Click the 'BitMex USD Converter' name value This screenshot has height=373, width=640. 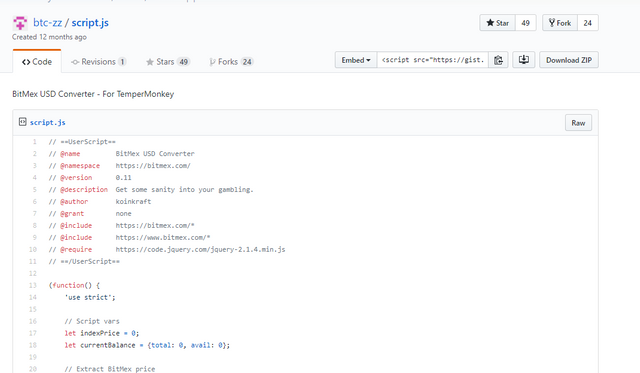[155, 154]
